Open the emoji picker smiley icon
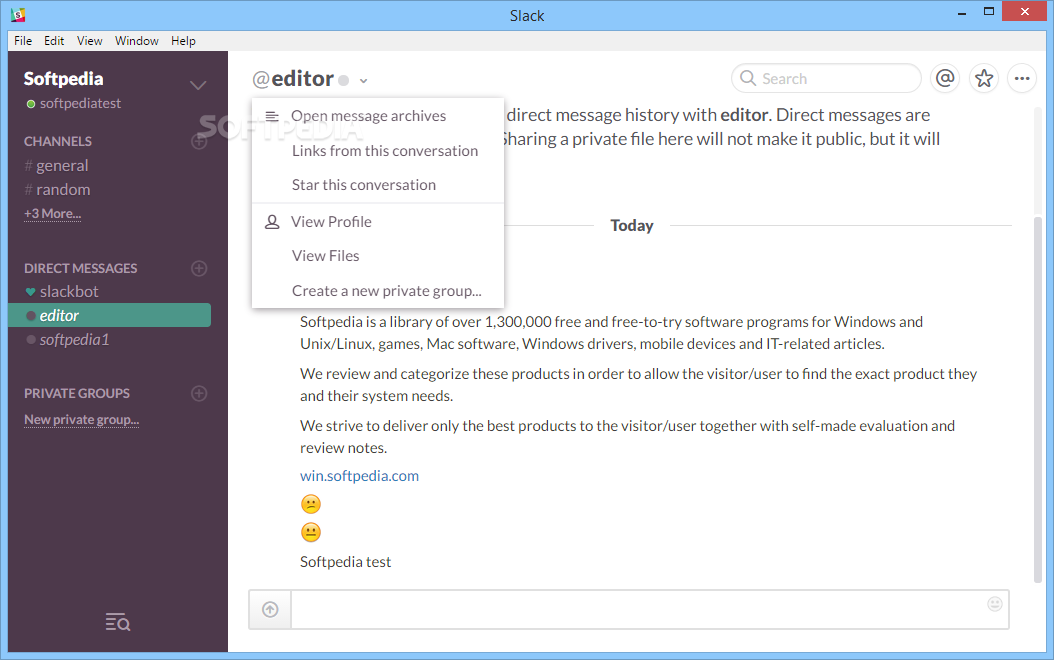Viewport: 1054px width, 660px height. point(995,604)
